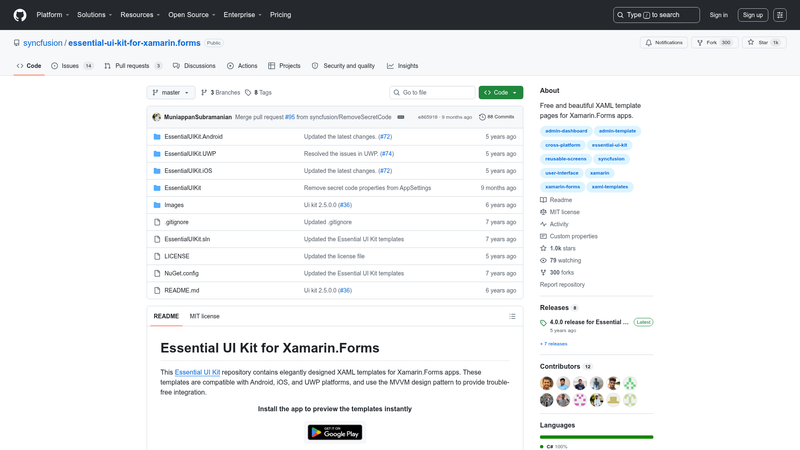Viewport: 800px width, 450px height.
Task: Switch to the Insights tab
Action: tap(403, 66)
